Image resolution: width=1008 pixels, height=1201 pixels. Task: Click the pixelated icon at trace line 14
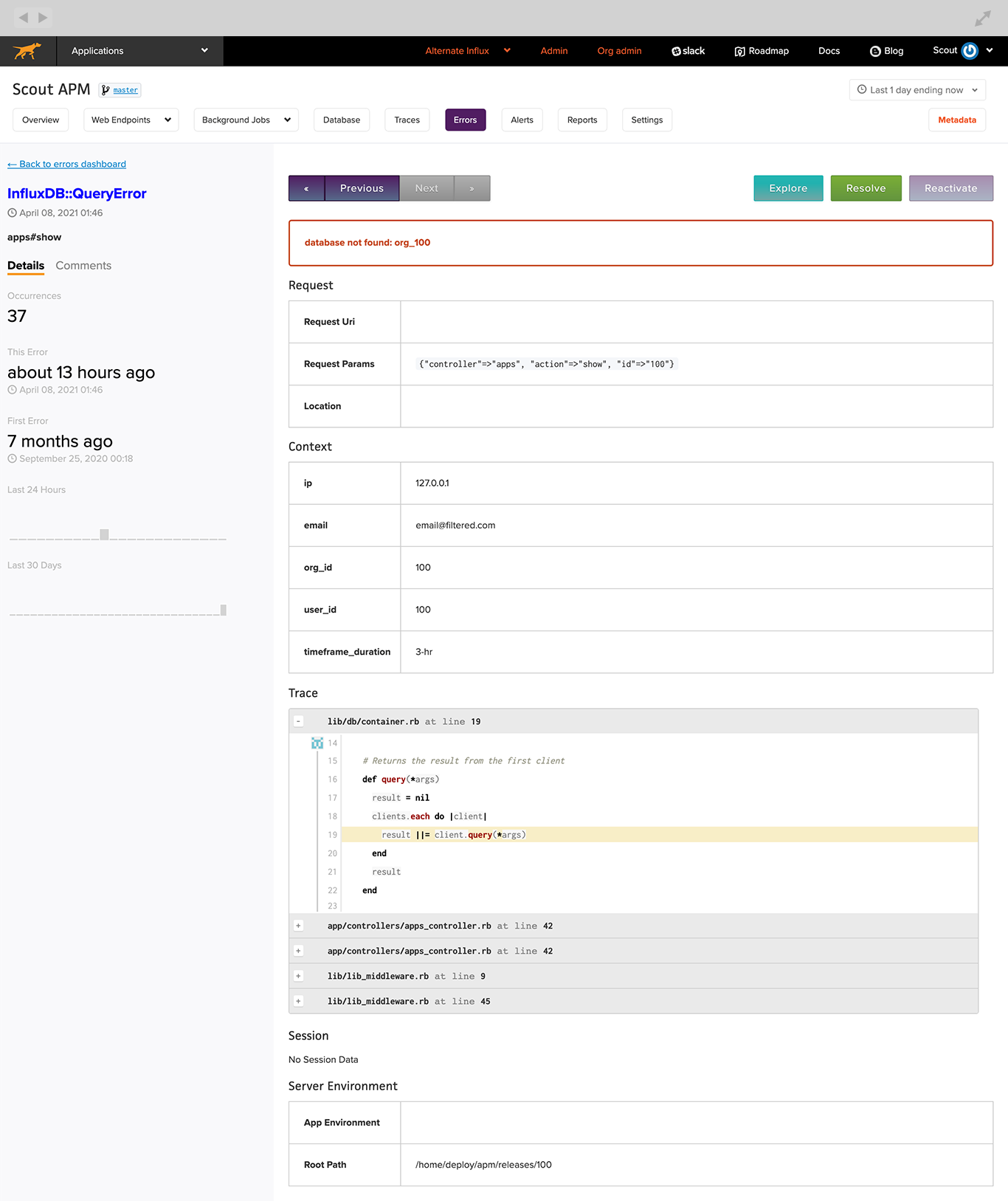(x=317, y=743)
